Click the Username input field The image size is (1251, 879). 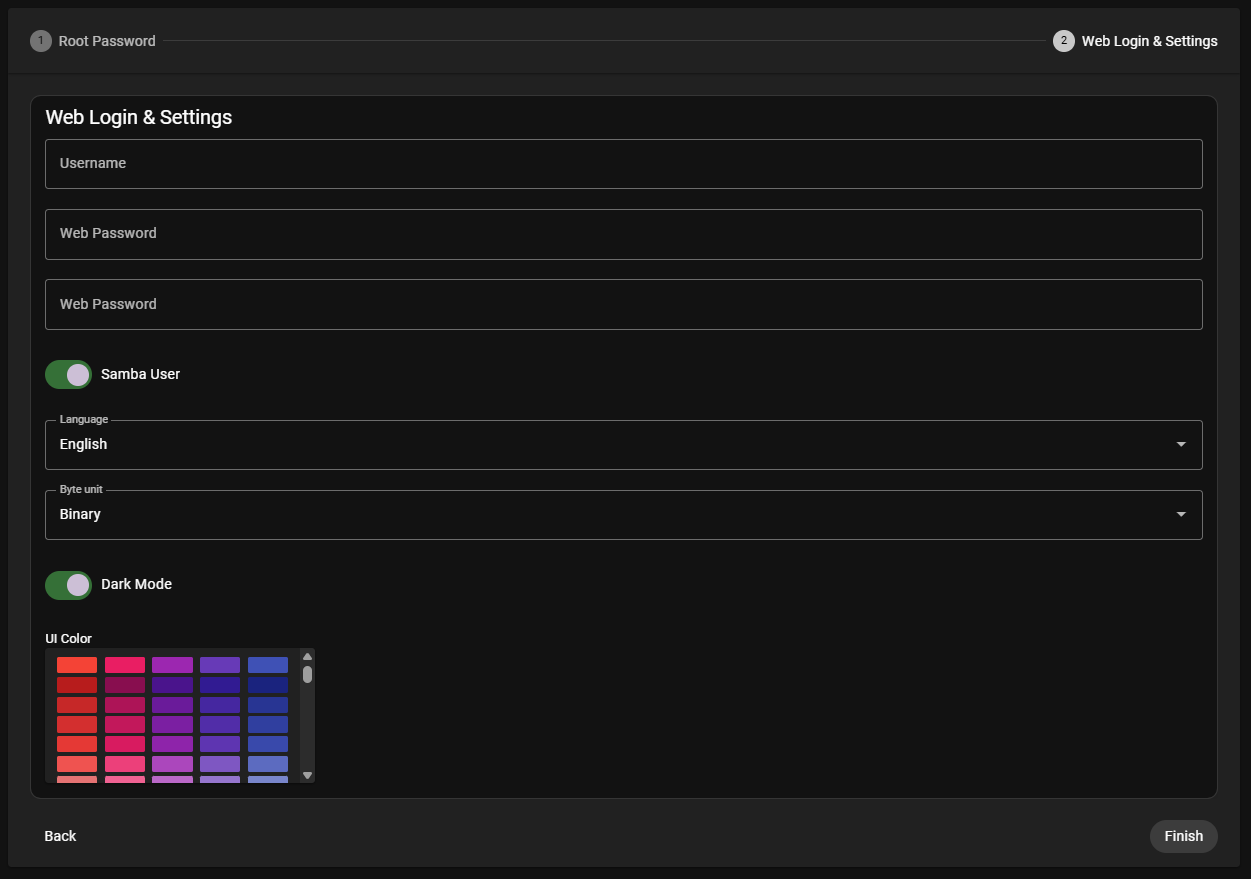[623, 163]
